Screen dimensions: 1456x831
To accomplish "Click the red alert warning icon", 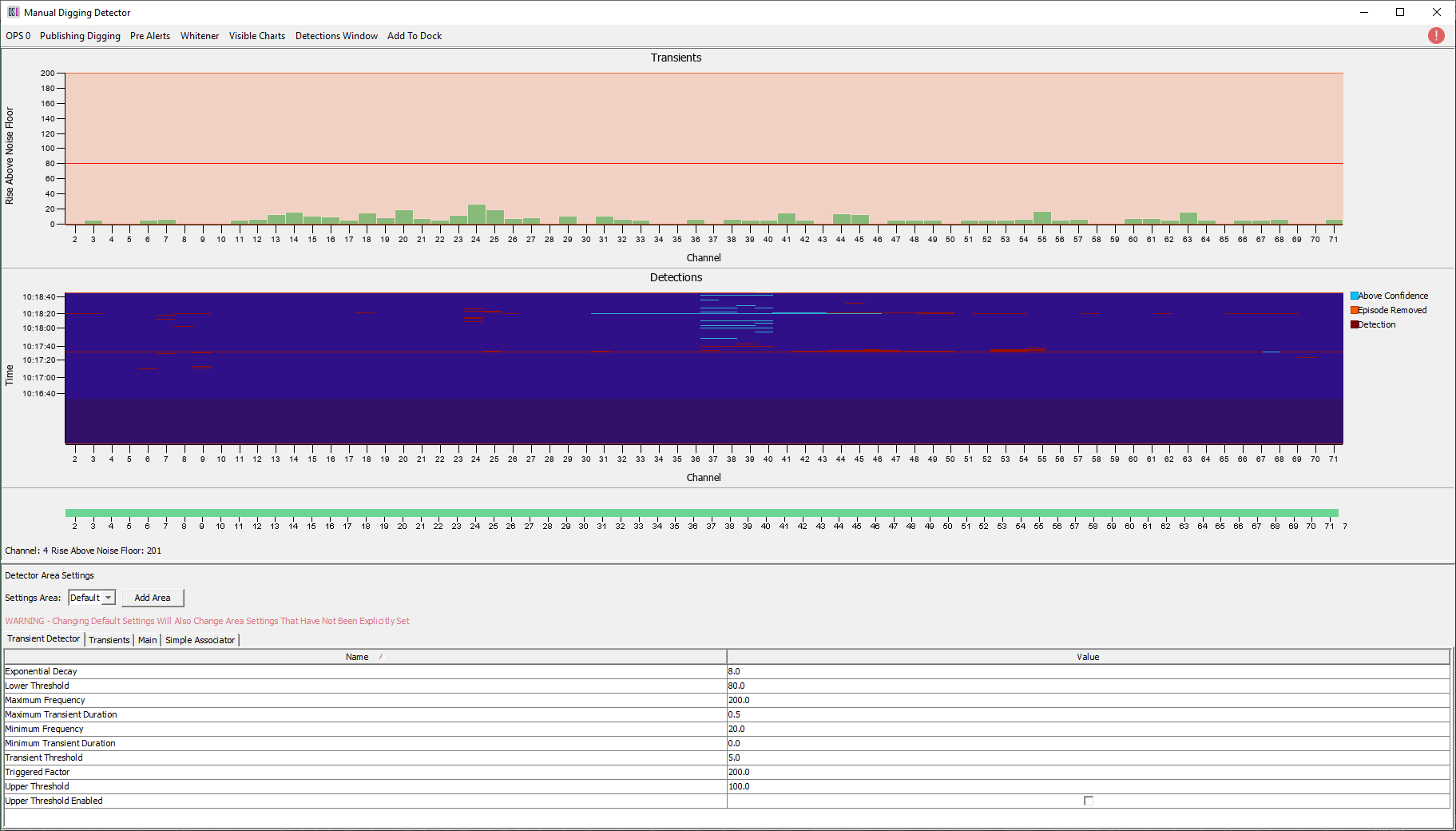I will [x=1436, y=36].
